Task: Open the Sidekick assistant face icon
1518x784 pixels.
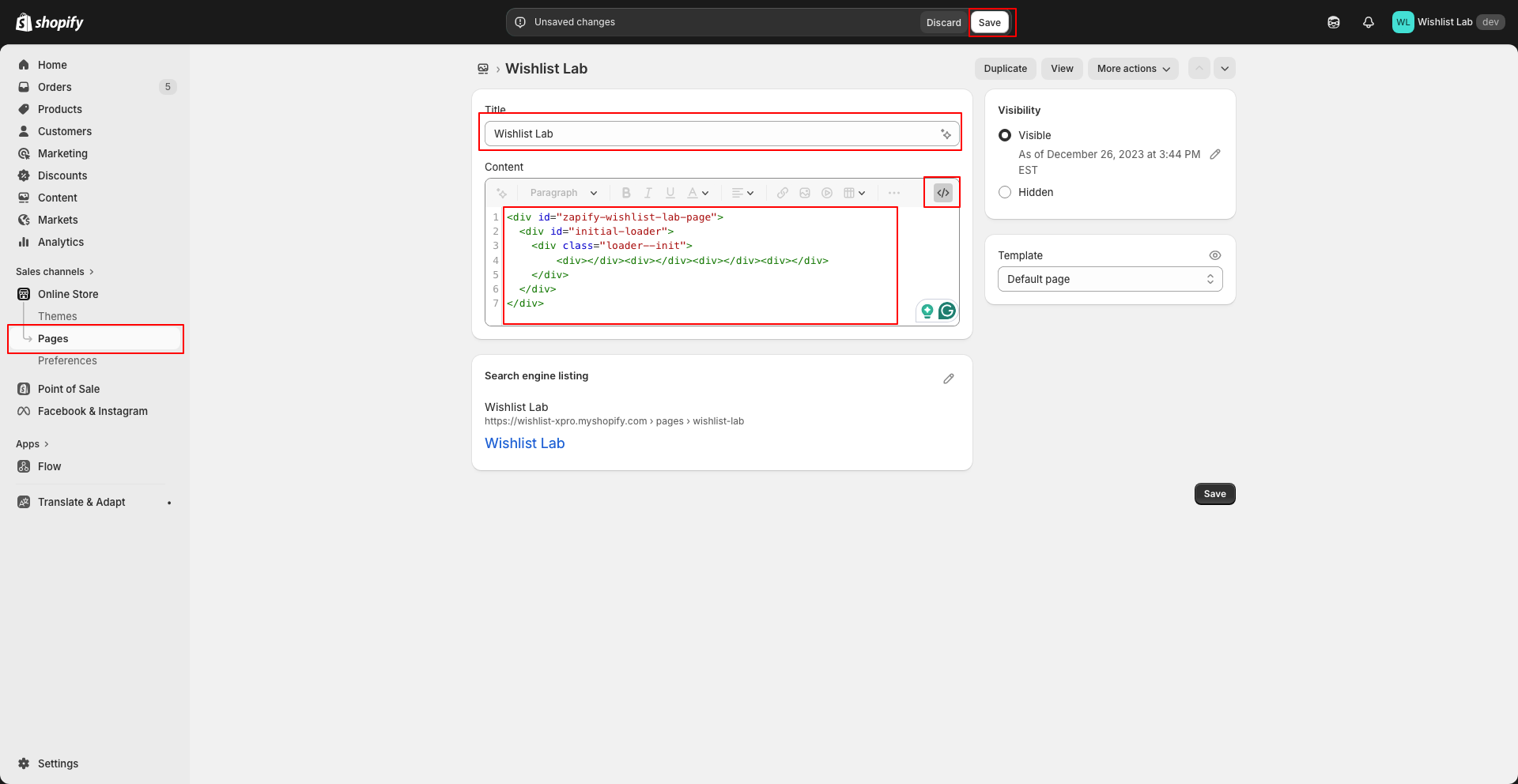Action: [x=1334, y=22]
